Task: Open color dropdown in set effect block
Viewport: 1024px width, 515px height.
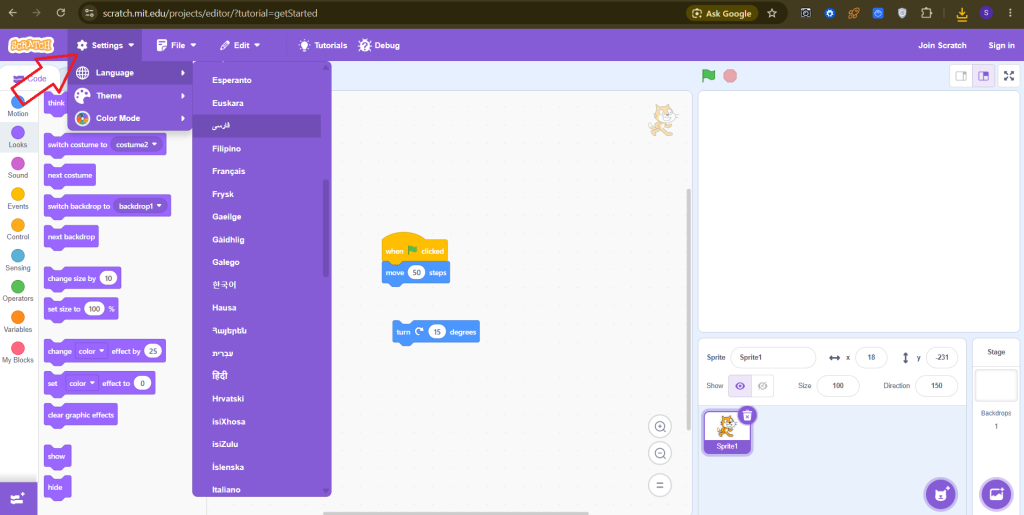Action: 82,383
